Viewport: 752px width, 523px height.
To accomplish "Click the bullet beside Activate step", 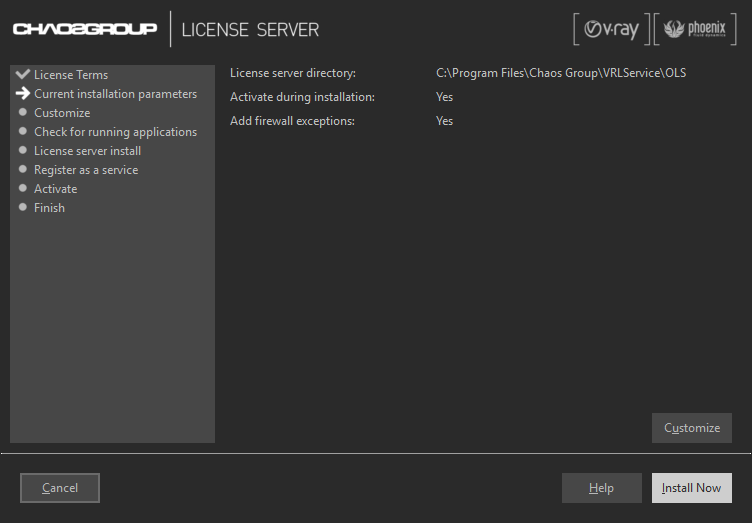I will pyautogui.click(x=23, y=188).
